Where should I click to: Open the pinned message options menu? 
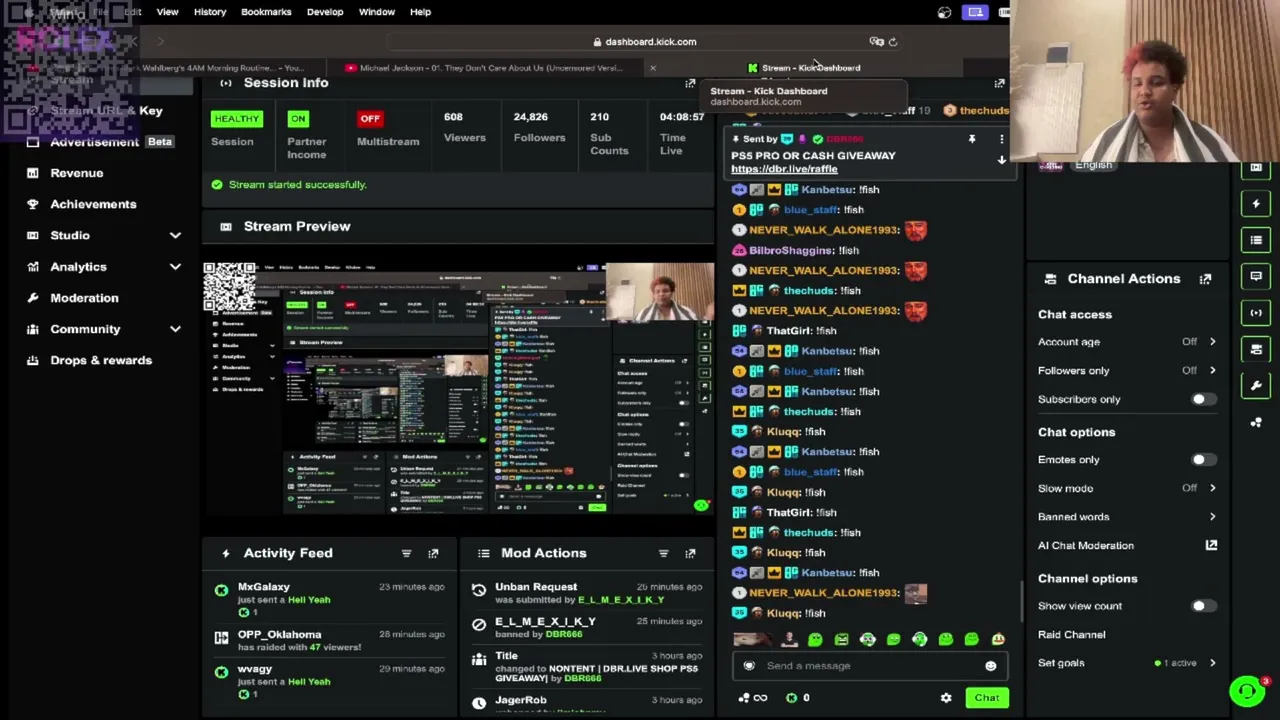1001,140
